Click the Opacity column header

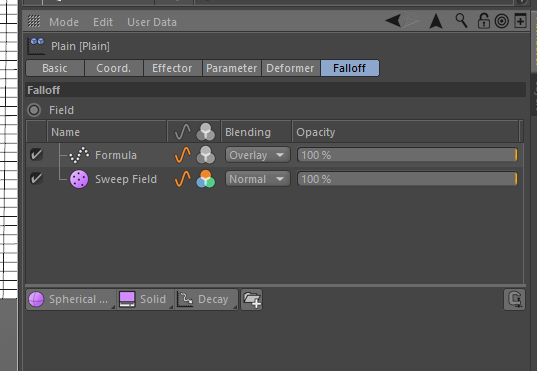[406, 132]
